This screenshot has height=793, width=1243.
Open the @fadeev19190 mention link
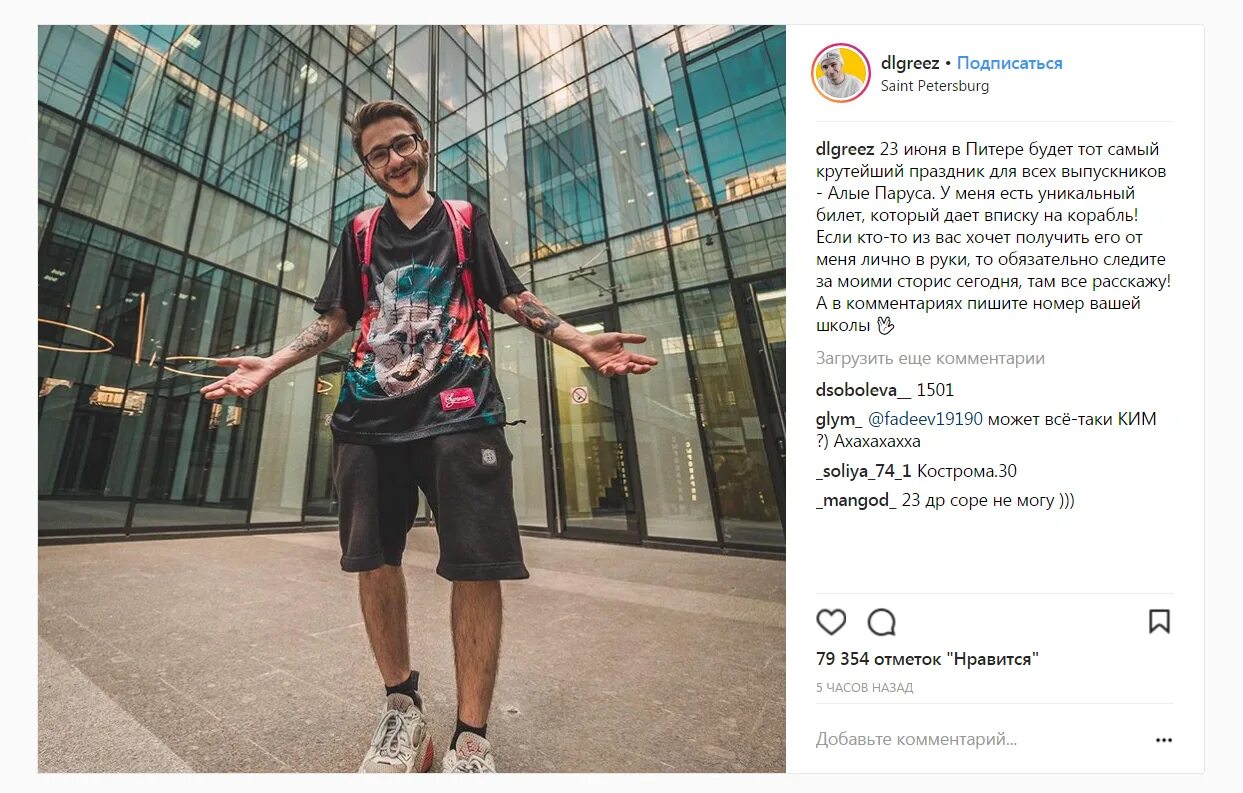(x=925, y=419)
